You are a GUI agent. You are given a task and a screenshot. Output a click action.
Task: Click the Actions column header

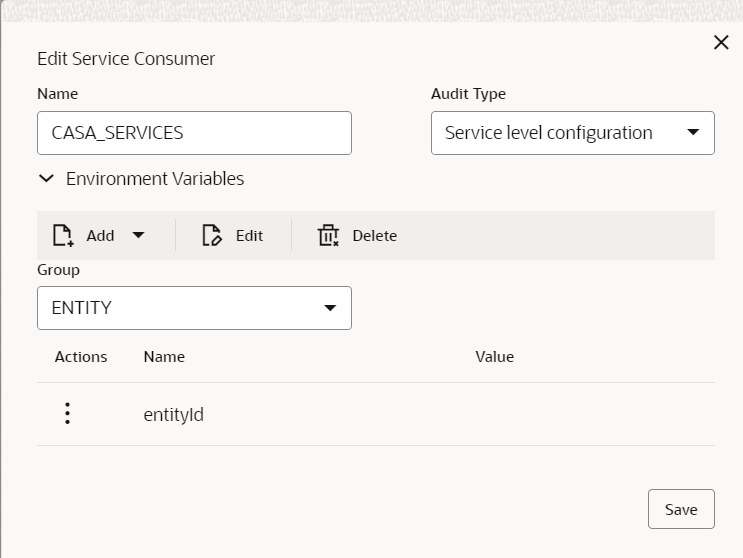(81, 357)
